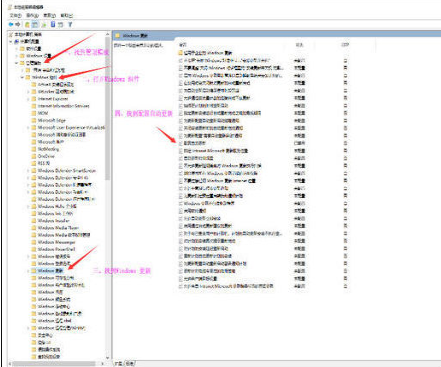Click the Windows PowerShell folder icon

[x=34, y=249]
